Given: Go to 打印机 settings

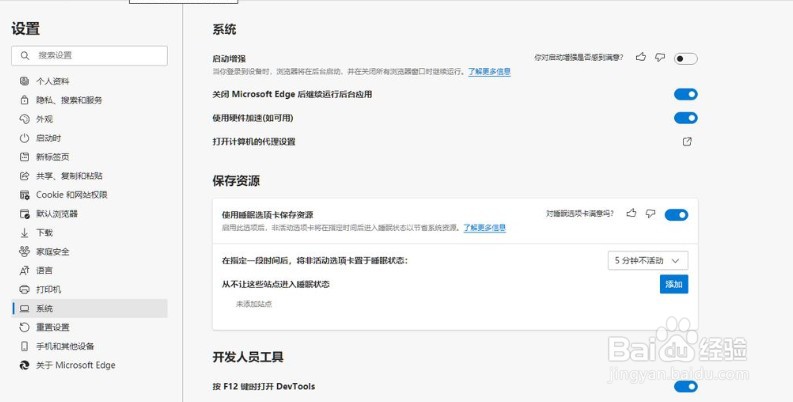Looking at the screenshot, I should pos(90,289).
